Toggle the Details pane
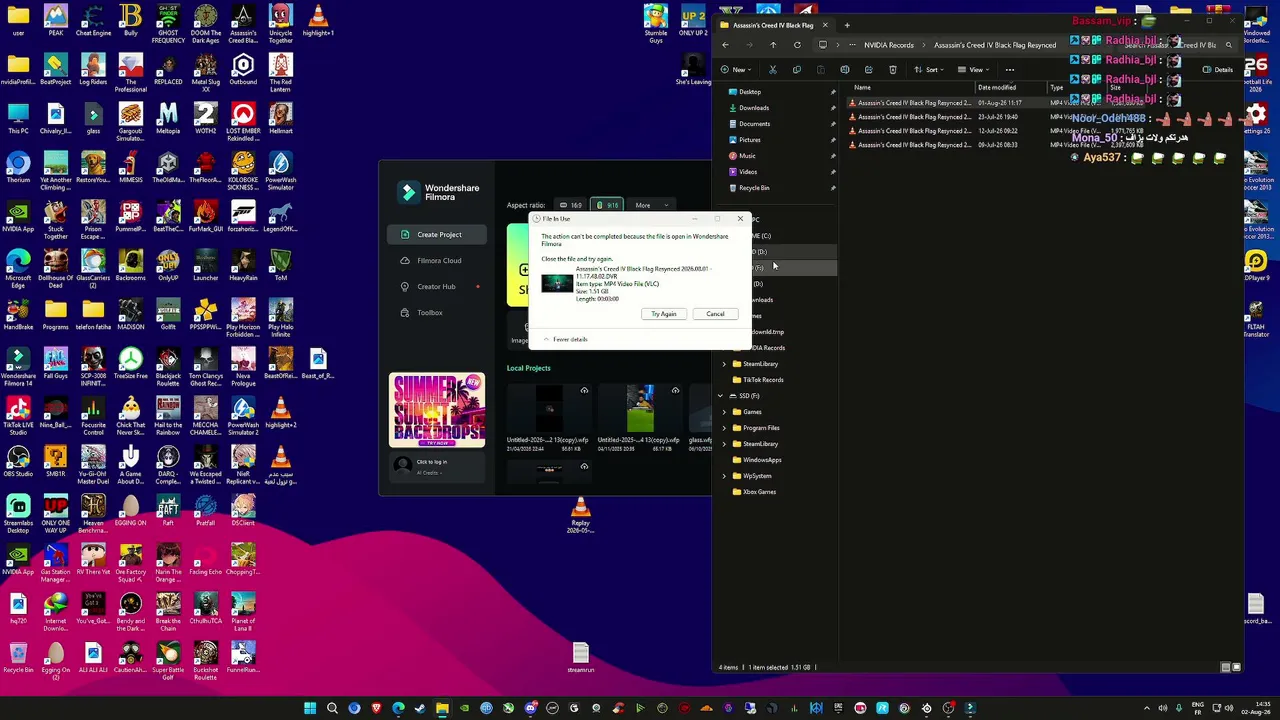 coord(1218,70)
